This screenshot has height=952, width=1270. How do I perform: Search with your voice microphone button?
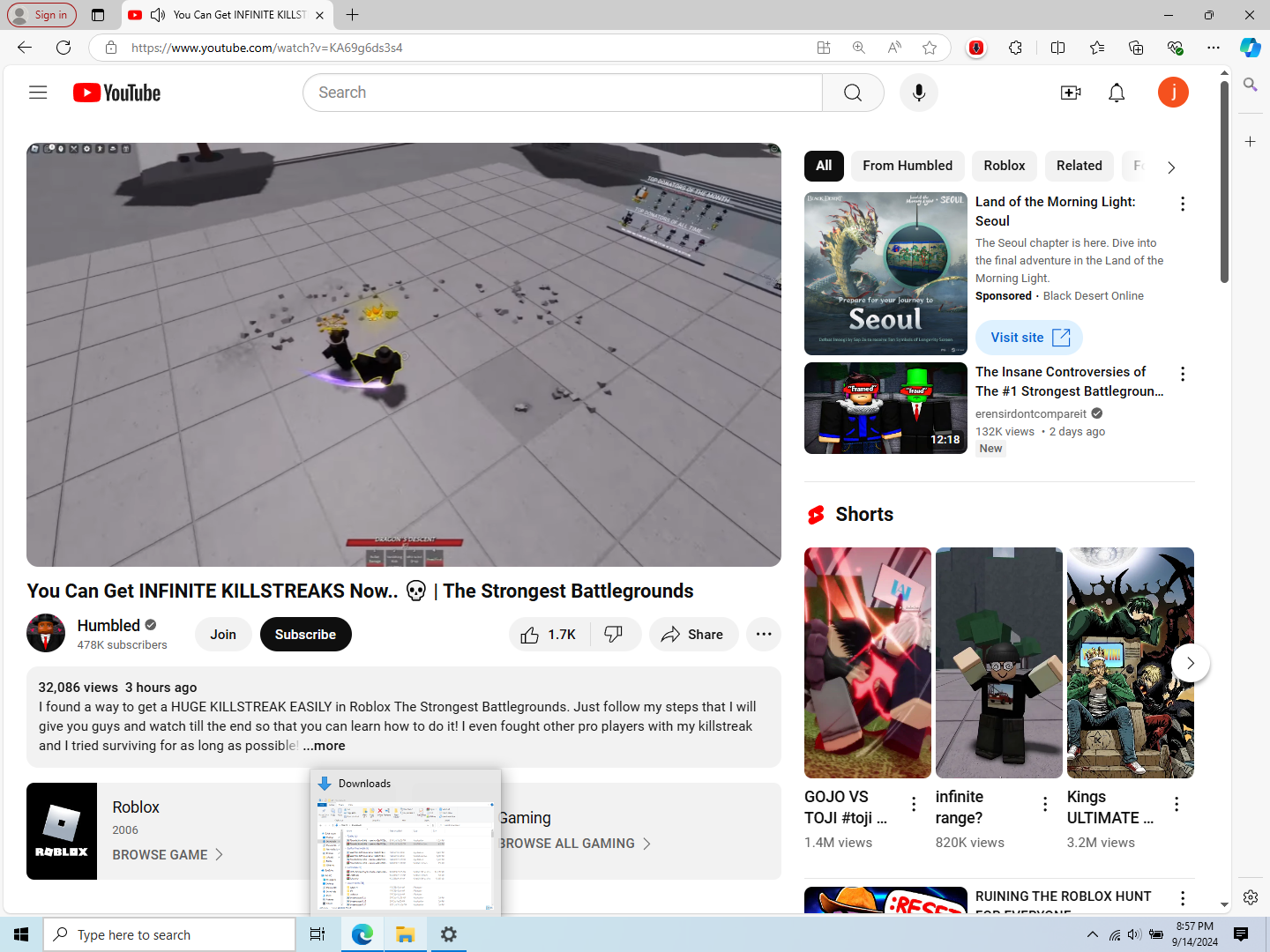[x=919, y=93]
